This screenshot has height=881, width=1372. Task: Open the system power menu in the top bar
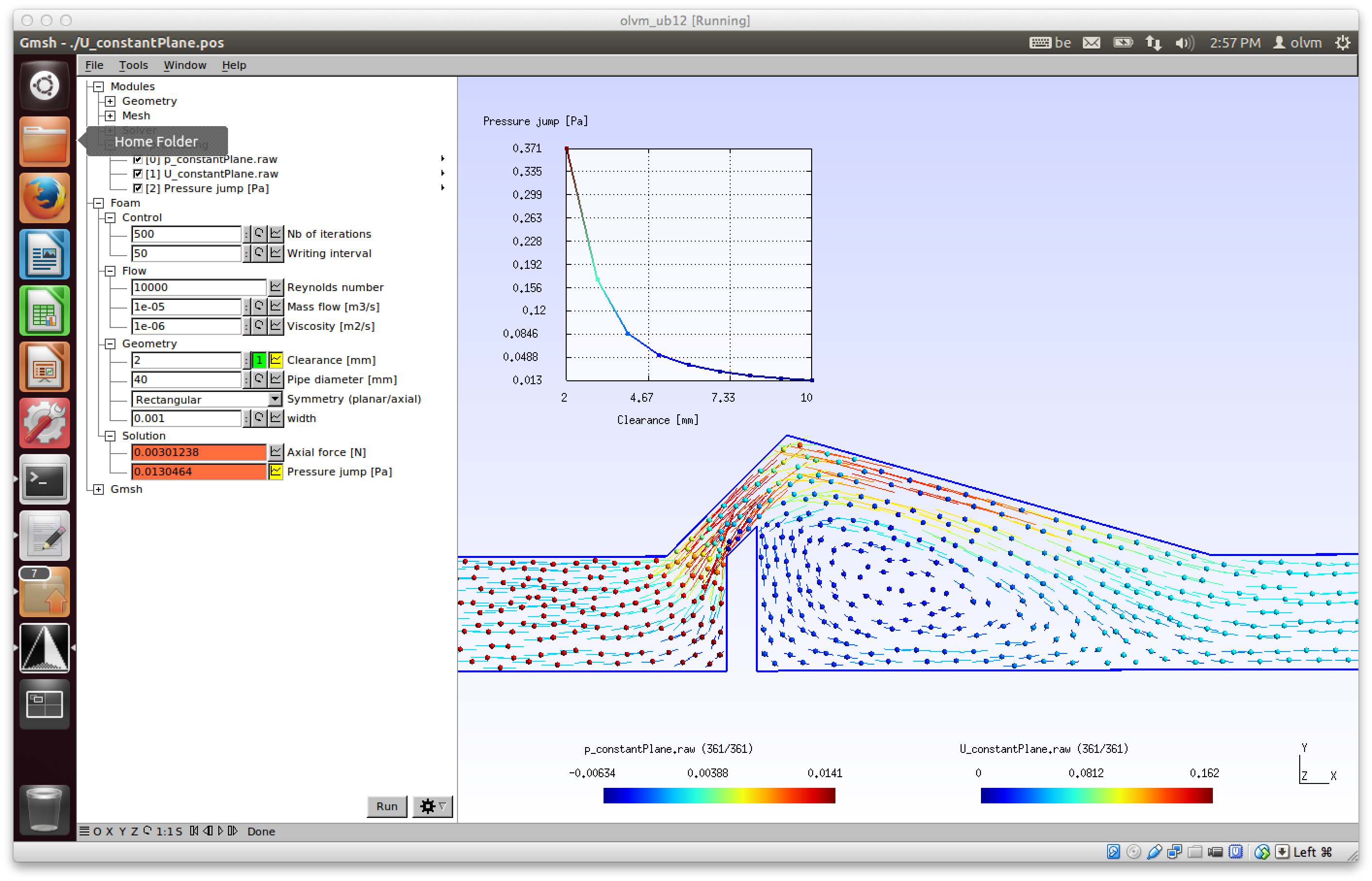pyautogui.click(x=1343, y=42)
